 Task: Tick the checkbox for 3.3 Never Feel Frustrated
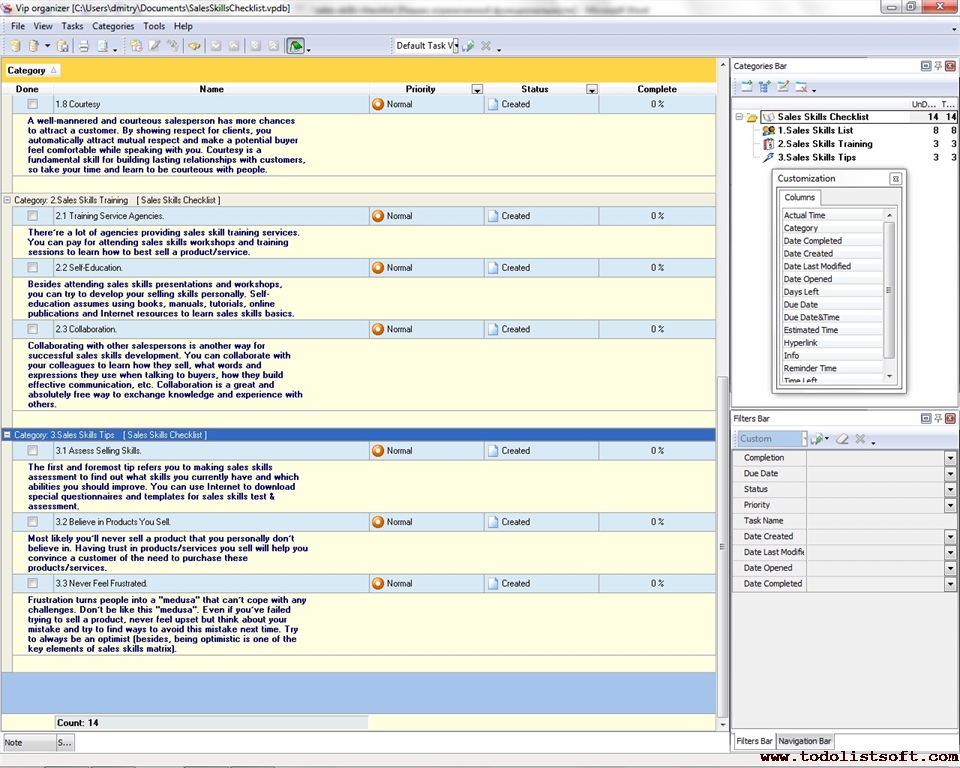click(33, 584)
